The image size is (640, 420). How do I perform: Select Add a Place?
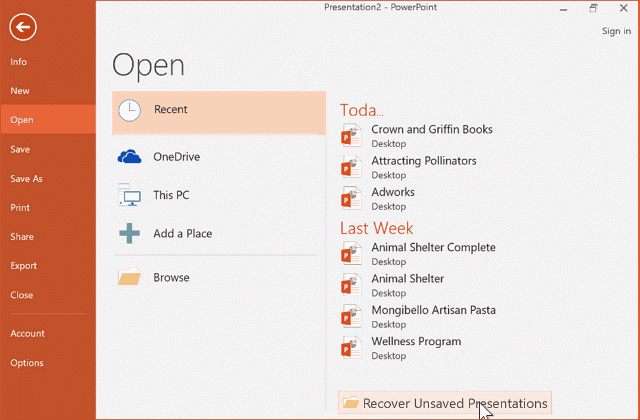pos(219,233)
